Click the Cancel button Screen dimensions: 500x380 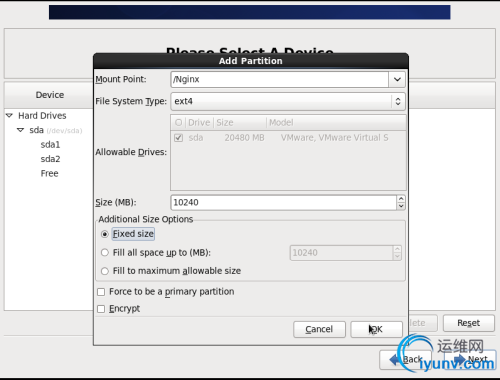tap(319, 329)
